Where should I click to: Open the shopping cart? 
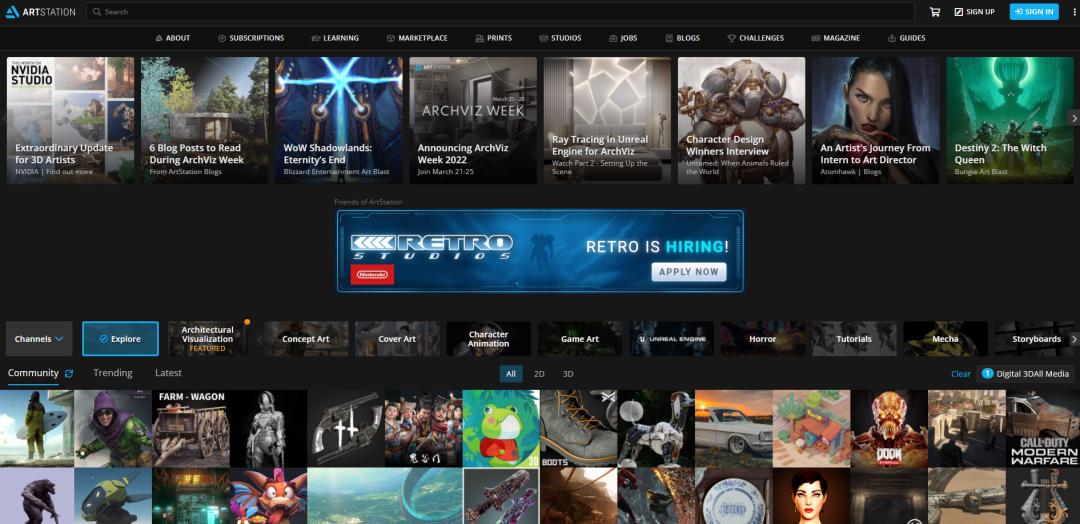pyautogui.click(x=935, y=12)
